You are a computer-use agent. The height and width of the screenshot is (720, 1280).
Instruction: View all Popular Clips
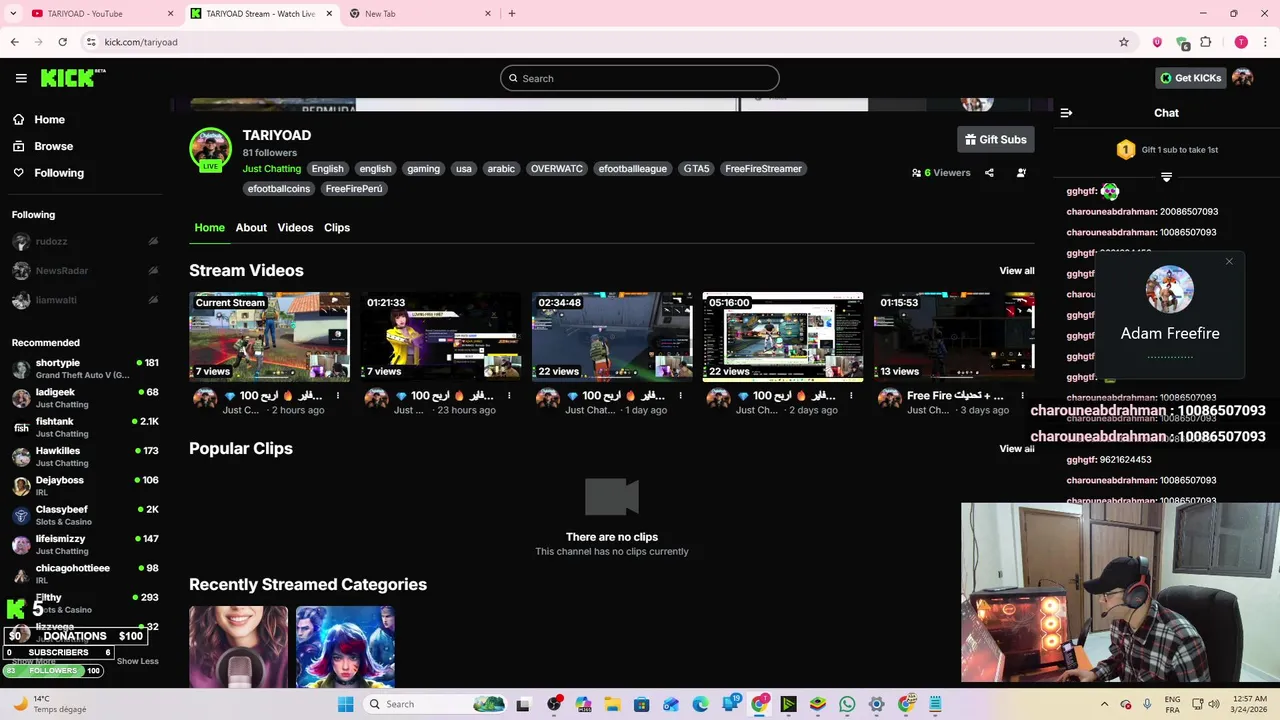tap(1017, 449)
